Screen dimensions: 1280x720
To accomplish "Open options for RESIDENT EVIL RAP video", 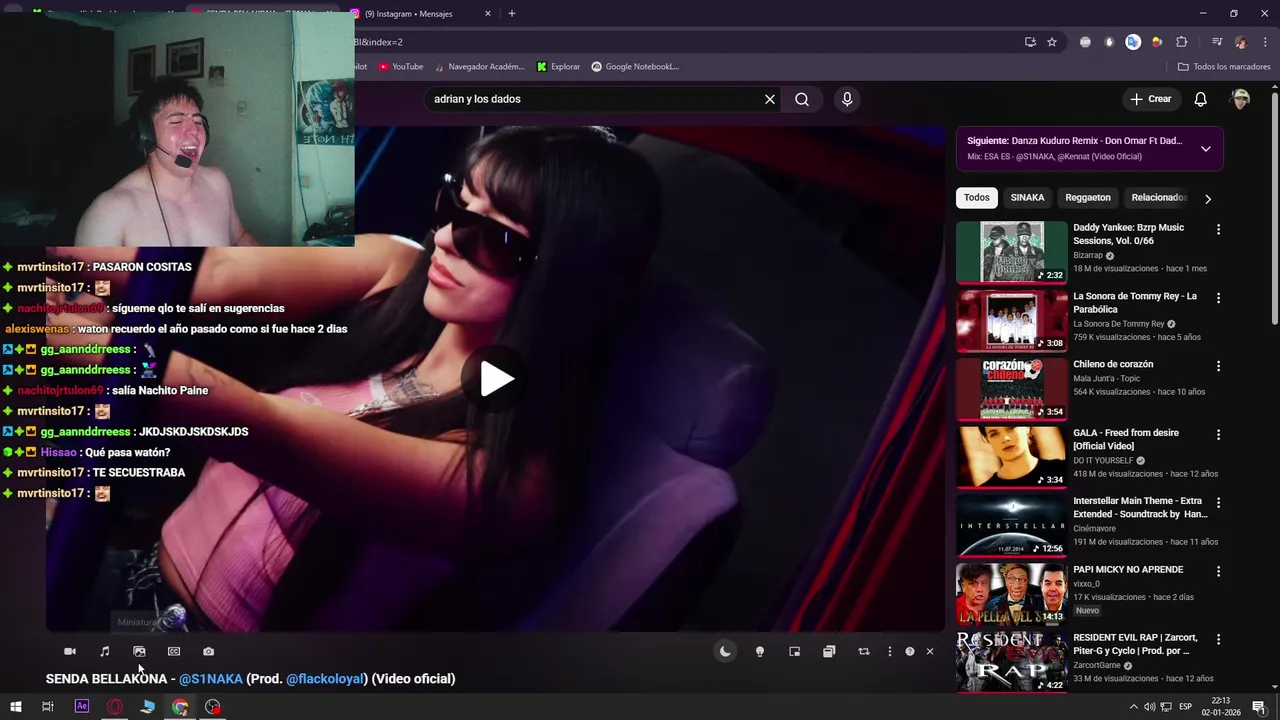I will pos(1218,640).
